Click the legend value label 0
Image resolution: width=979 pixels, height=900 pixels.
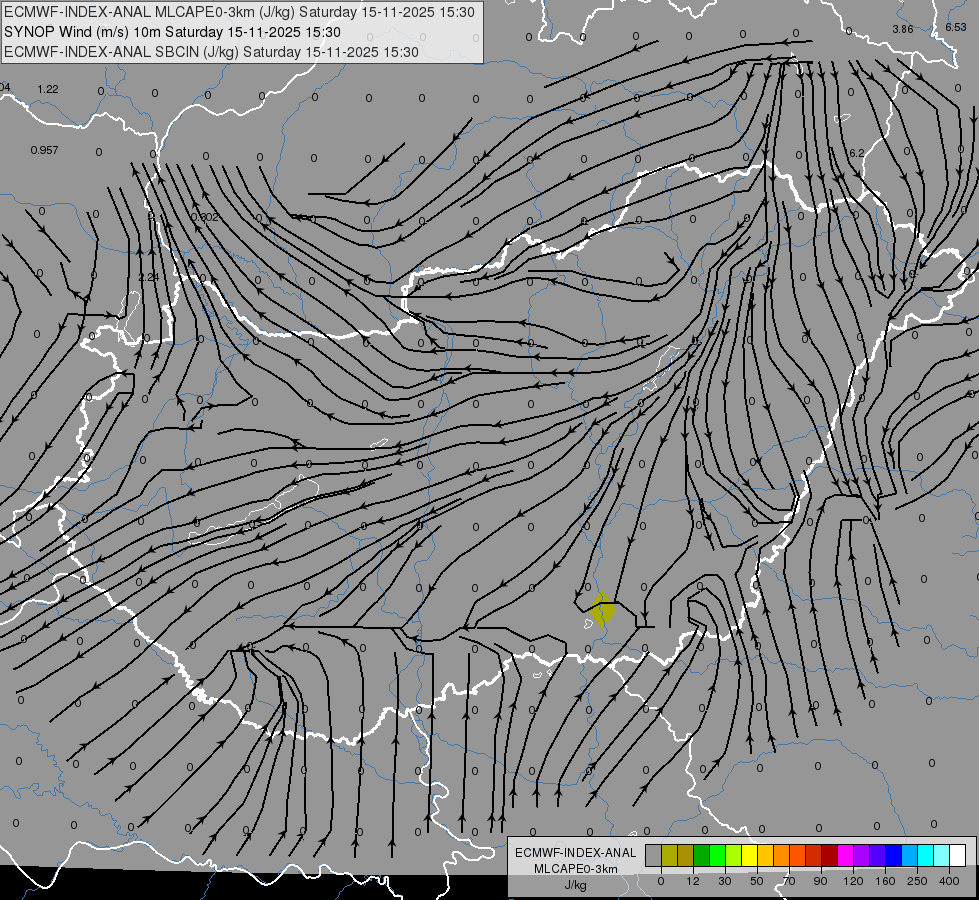click(661, 881)
